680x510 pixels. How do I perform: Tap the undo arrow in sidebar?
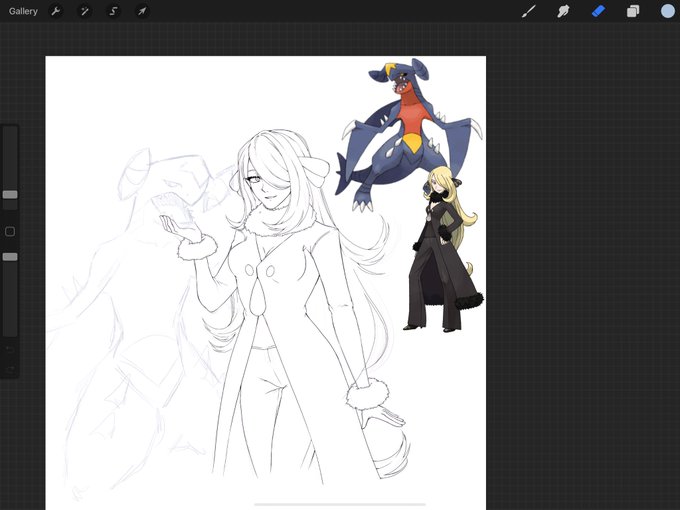pyautogui.click(x=10, y=349)
